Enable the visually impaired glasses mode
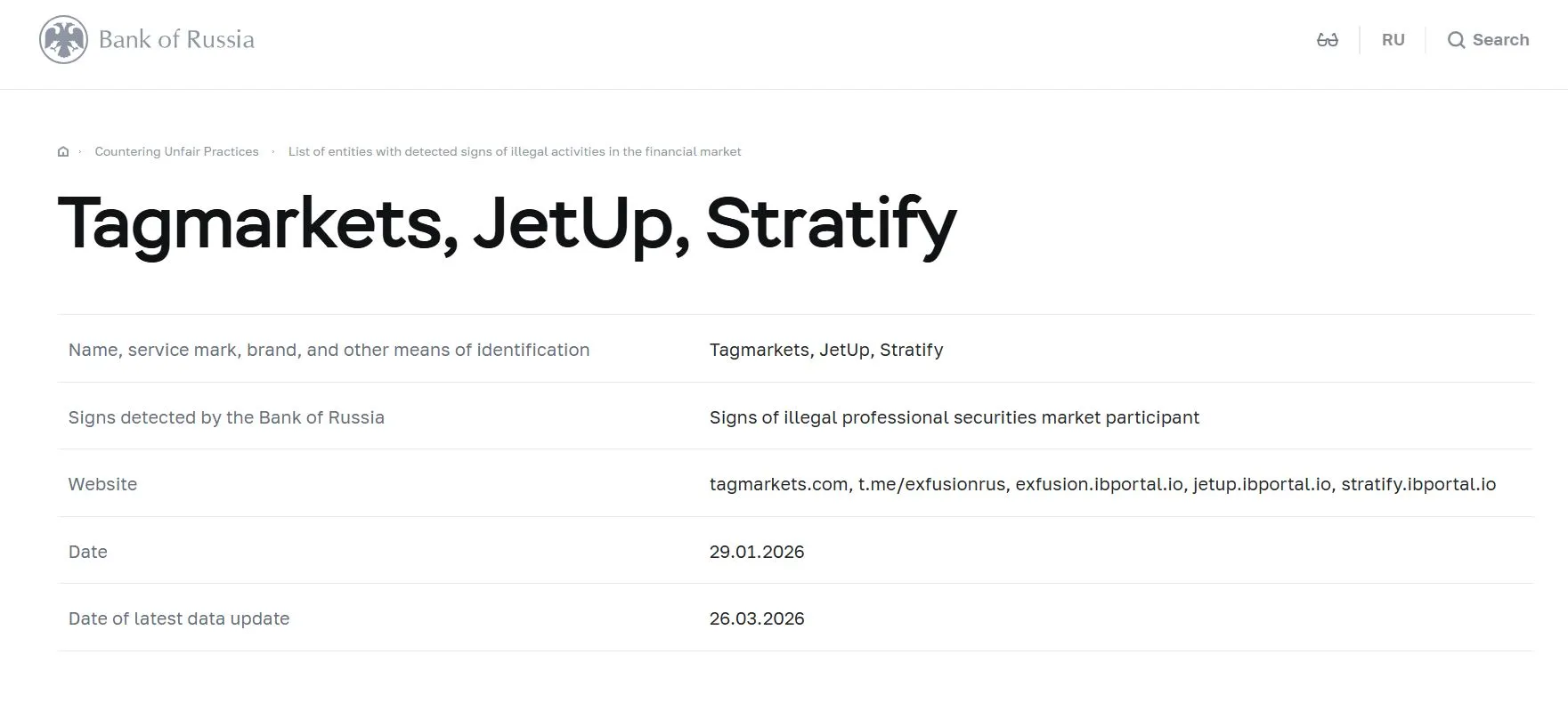Image resolution: width=1568 pixels, height=719 pixels. pyautogui.click(x=1327, y=40)
